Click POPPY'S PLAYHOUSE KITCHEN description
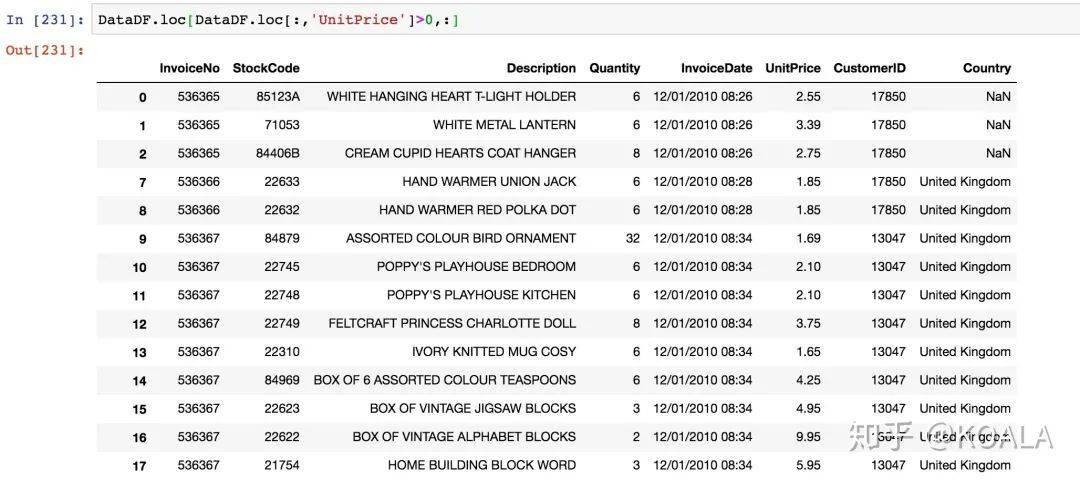The image size is (1080, 480). pos(481,295)
